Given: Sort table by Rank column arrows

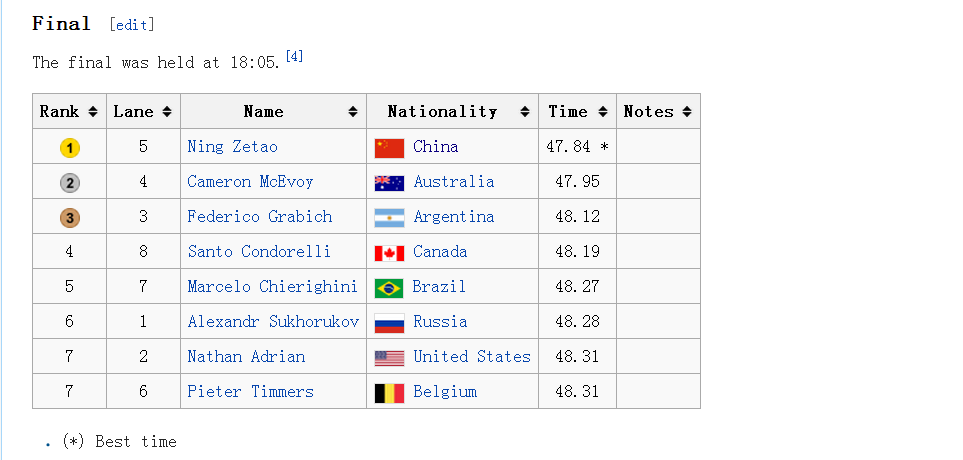Looking at the screenshot, I should pyautogui.click(x=93, y=112).
